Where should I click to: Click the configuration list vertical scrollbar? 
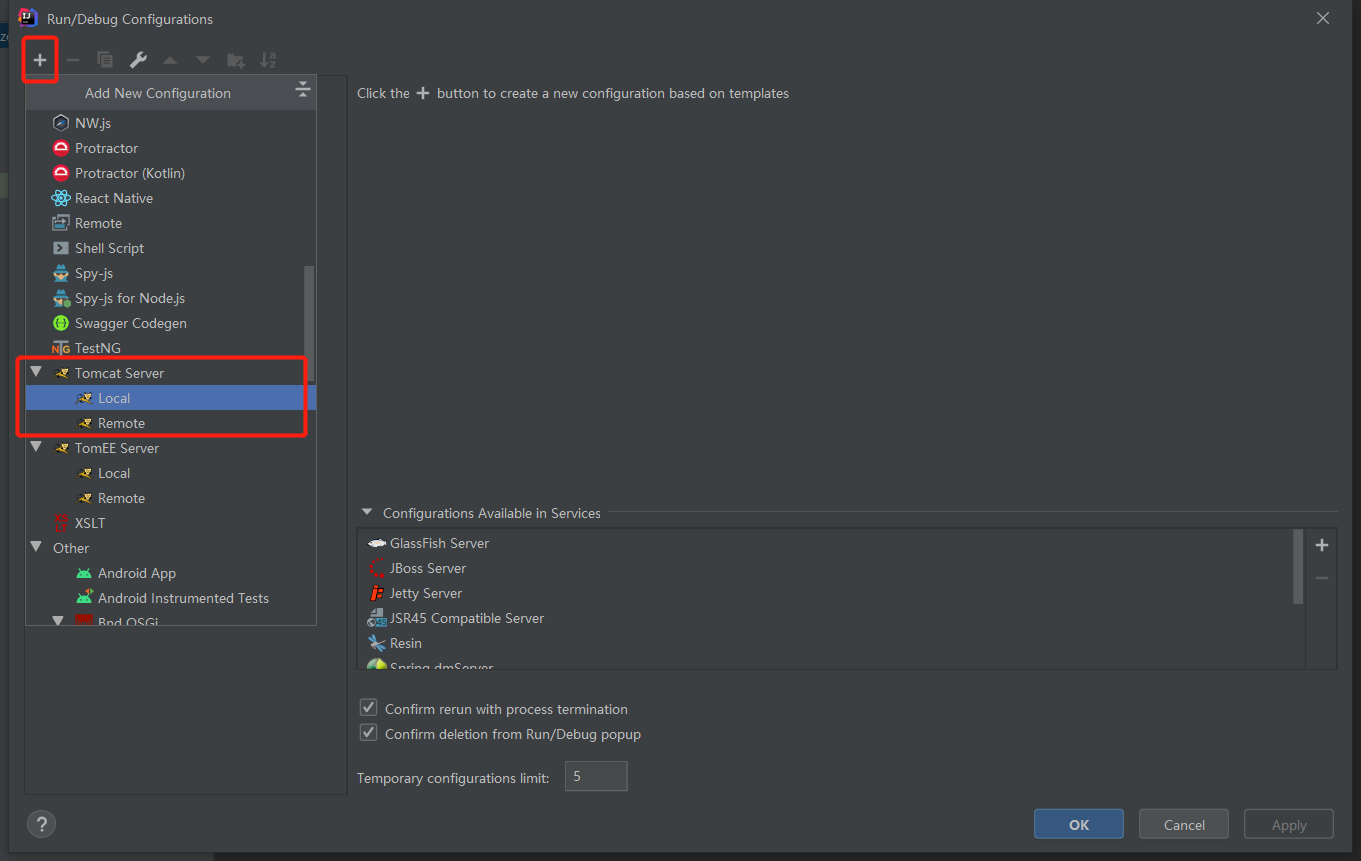pyautogui.click(x=309, y=322)
